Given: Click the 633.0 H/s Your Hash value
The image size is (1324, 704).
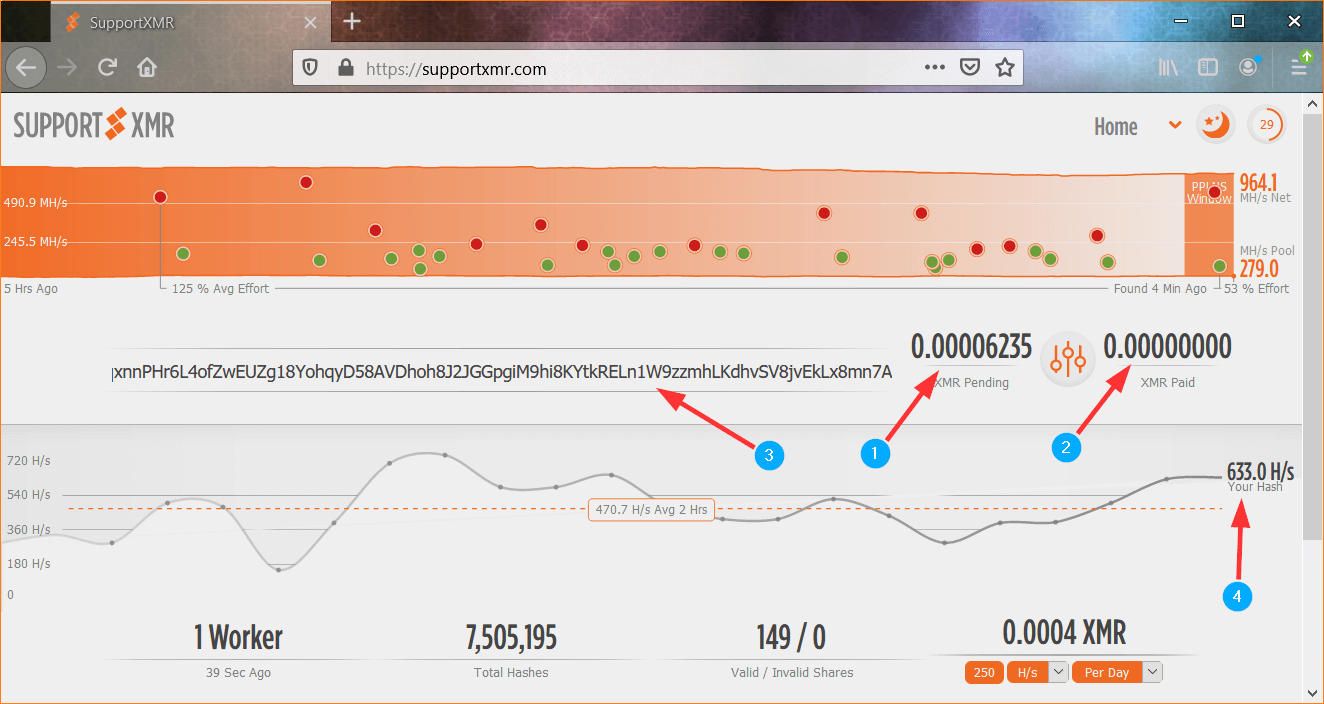Looking at the screenshot, I should tap(1260, 472).
